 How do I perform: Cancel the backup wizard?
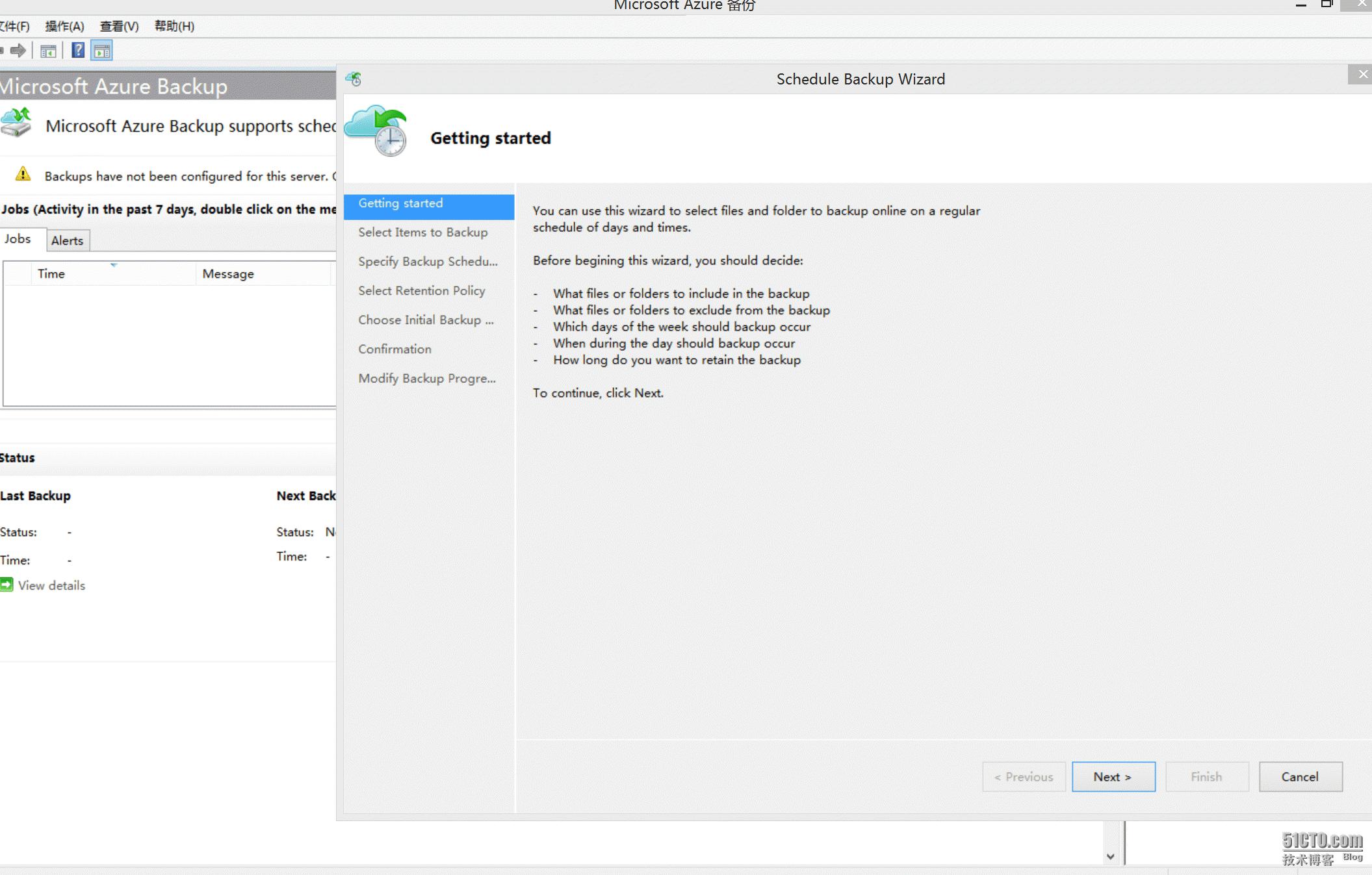click(1299, 777)
